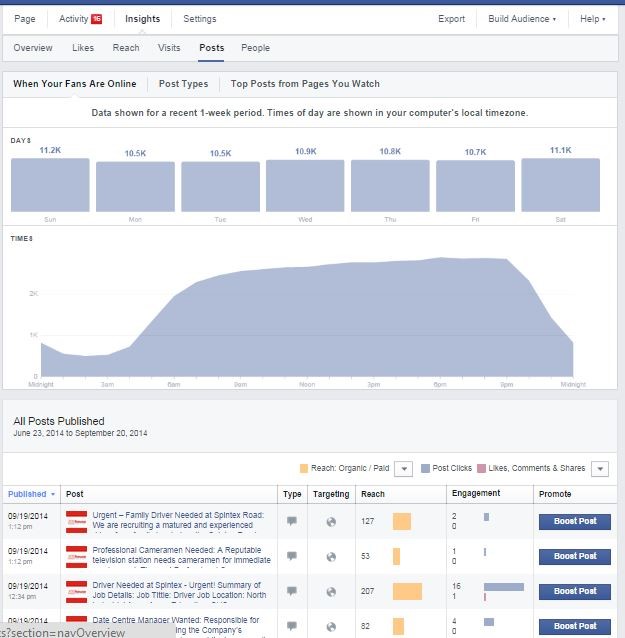The height and width of the screenshot is (638, 625).
Task: Boost the Professional Cameramen Needed post
Action: pyautogui.click(x=575, y=556)
